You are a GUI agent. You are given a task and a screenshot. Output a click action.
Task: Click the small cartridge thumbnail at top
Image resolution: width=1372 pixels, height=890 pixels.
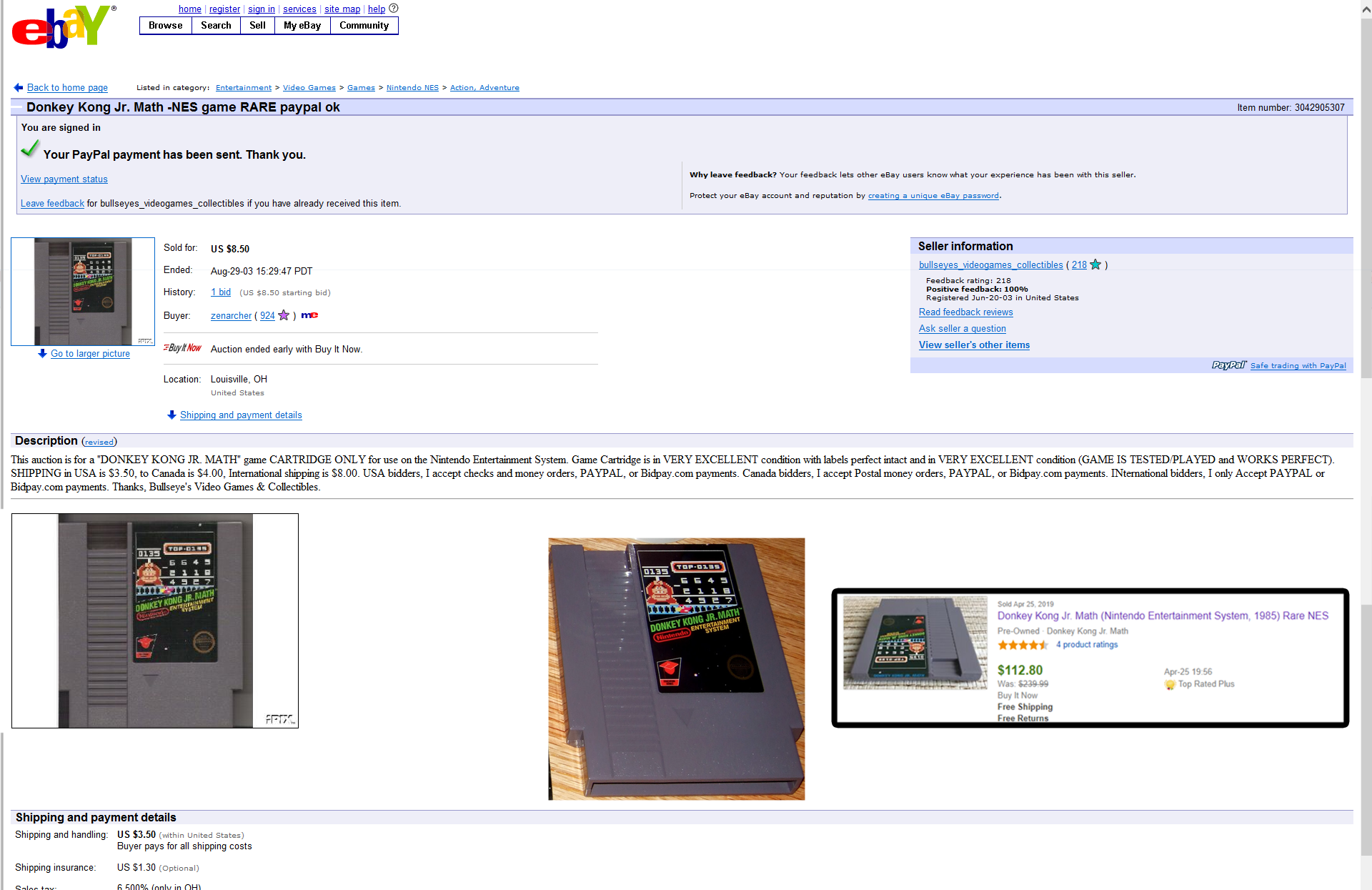click(83, 292)
